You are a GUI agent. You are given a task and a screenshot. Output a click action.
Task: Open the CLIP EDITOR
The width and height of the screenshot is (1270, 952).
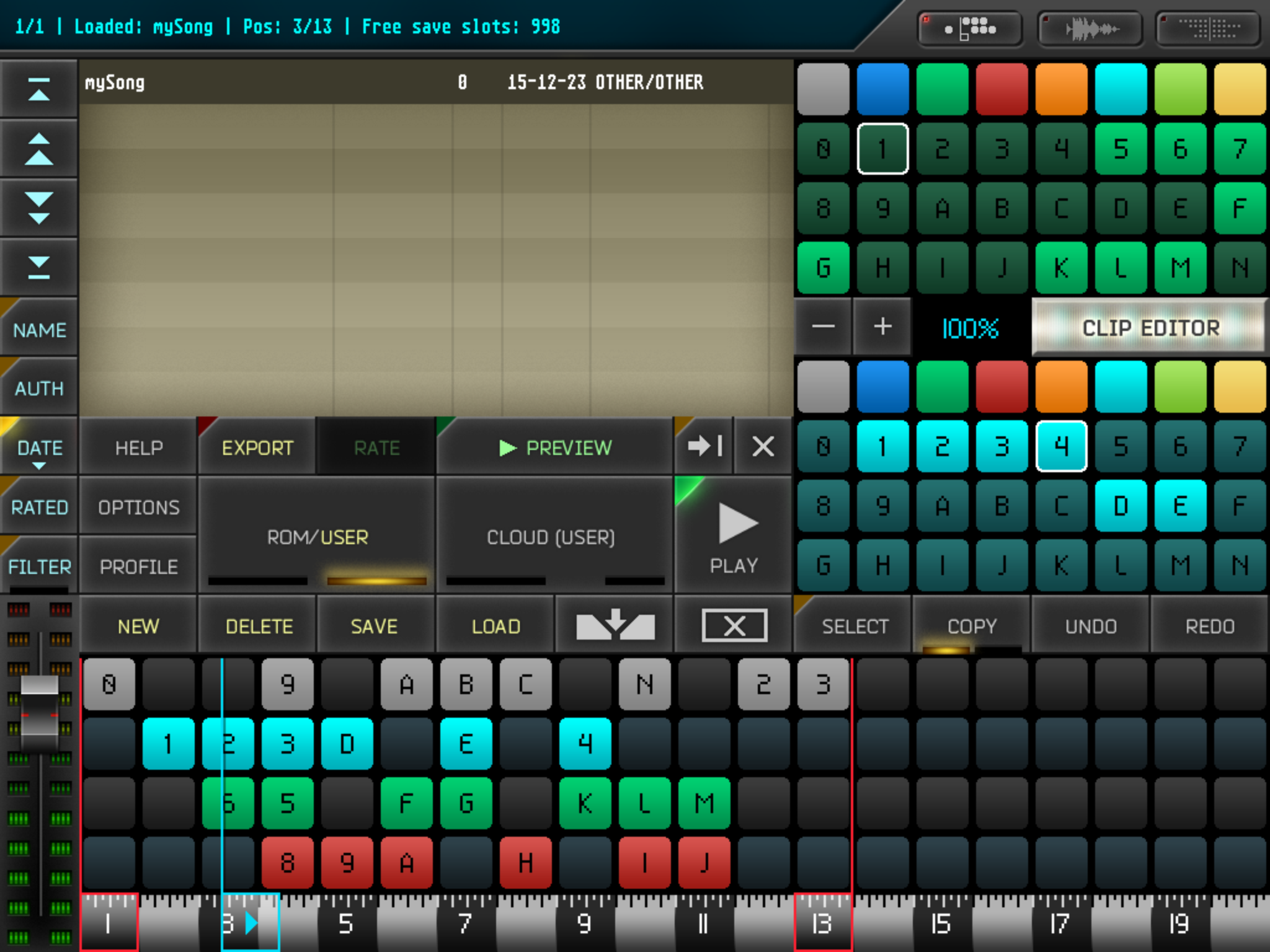1150,327
